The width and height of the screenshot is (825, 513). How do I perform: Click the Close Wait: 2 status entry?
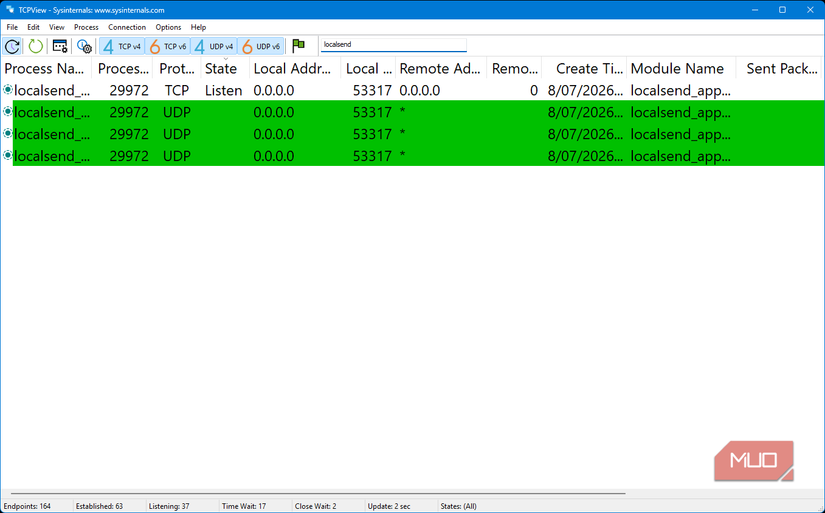[316, 506]
